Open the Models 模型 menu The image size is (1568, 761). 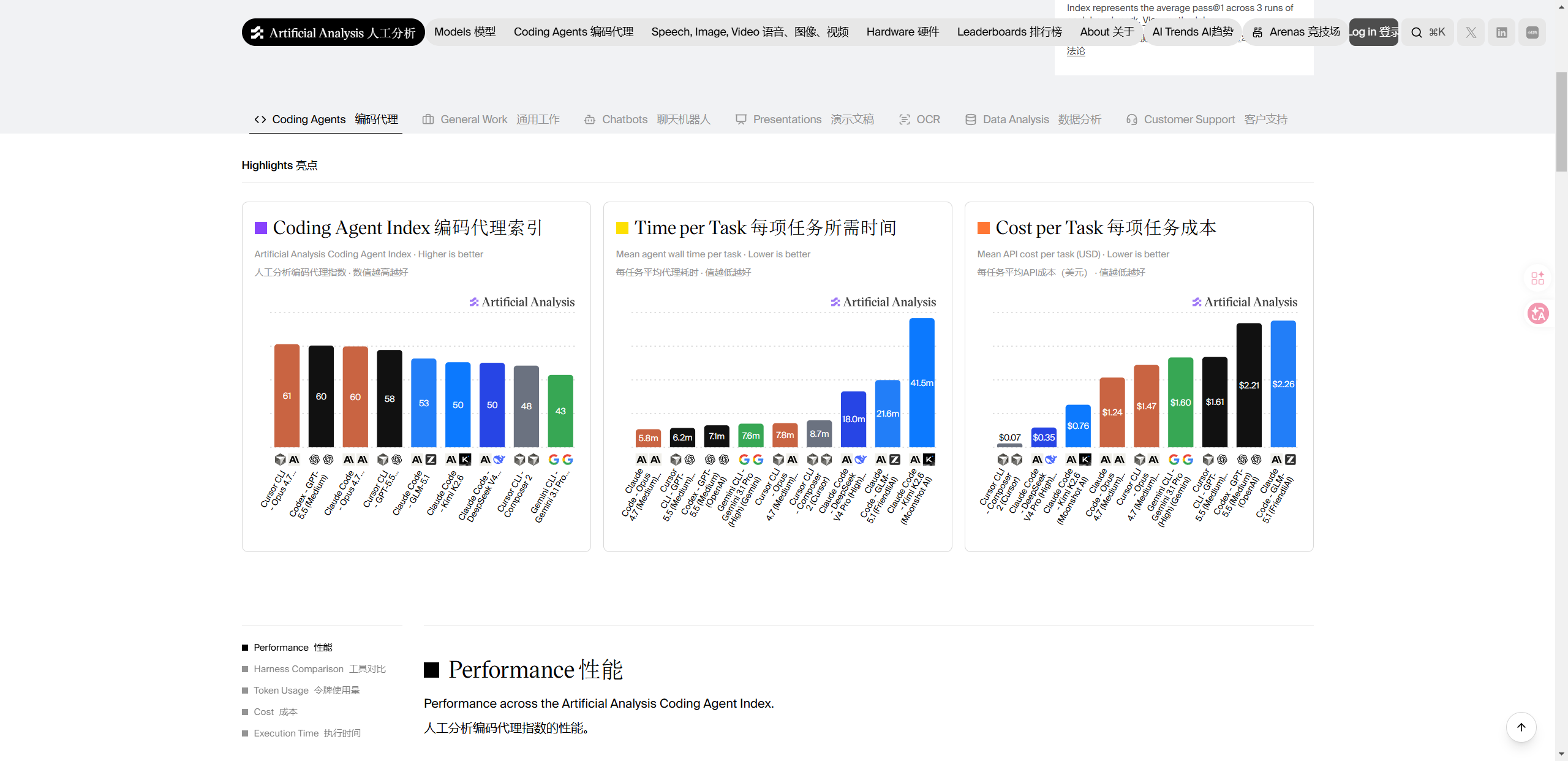[x=465, y=32]
